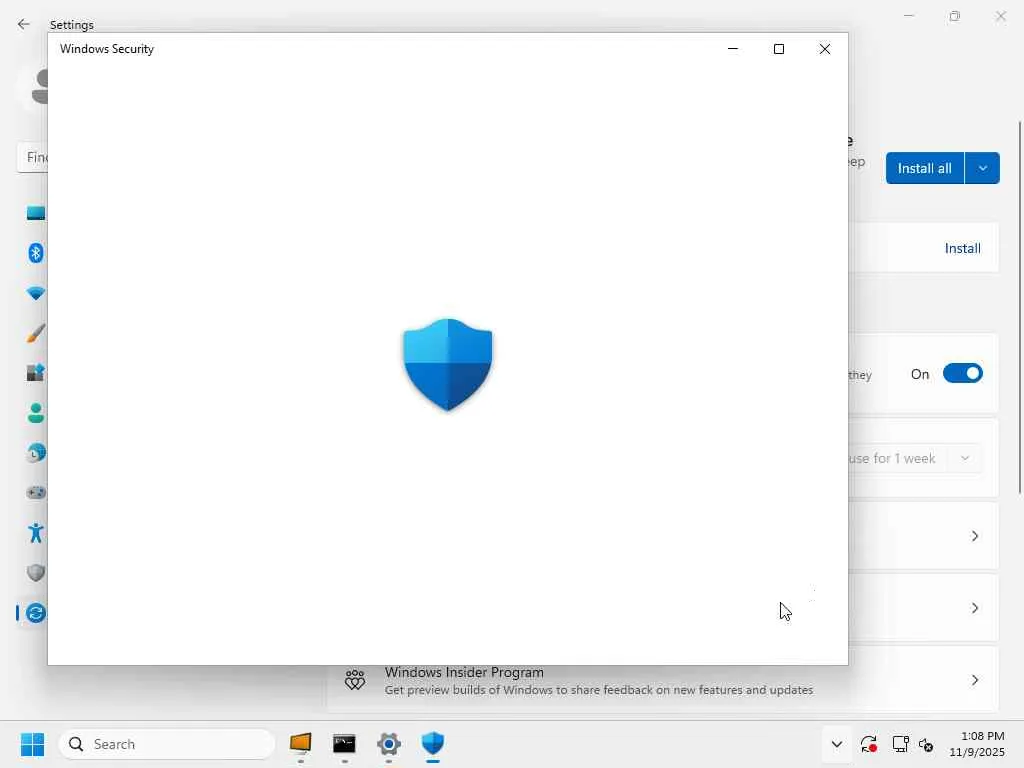1024x768 pixels.
Task: Select the Windows Update sync icon in sidebar
Action: tap(36, 613)
